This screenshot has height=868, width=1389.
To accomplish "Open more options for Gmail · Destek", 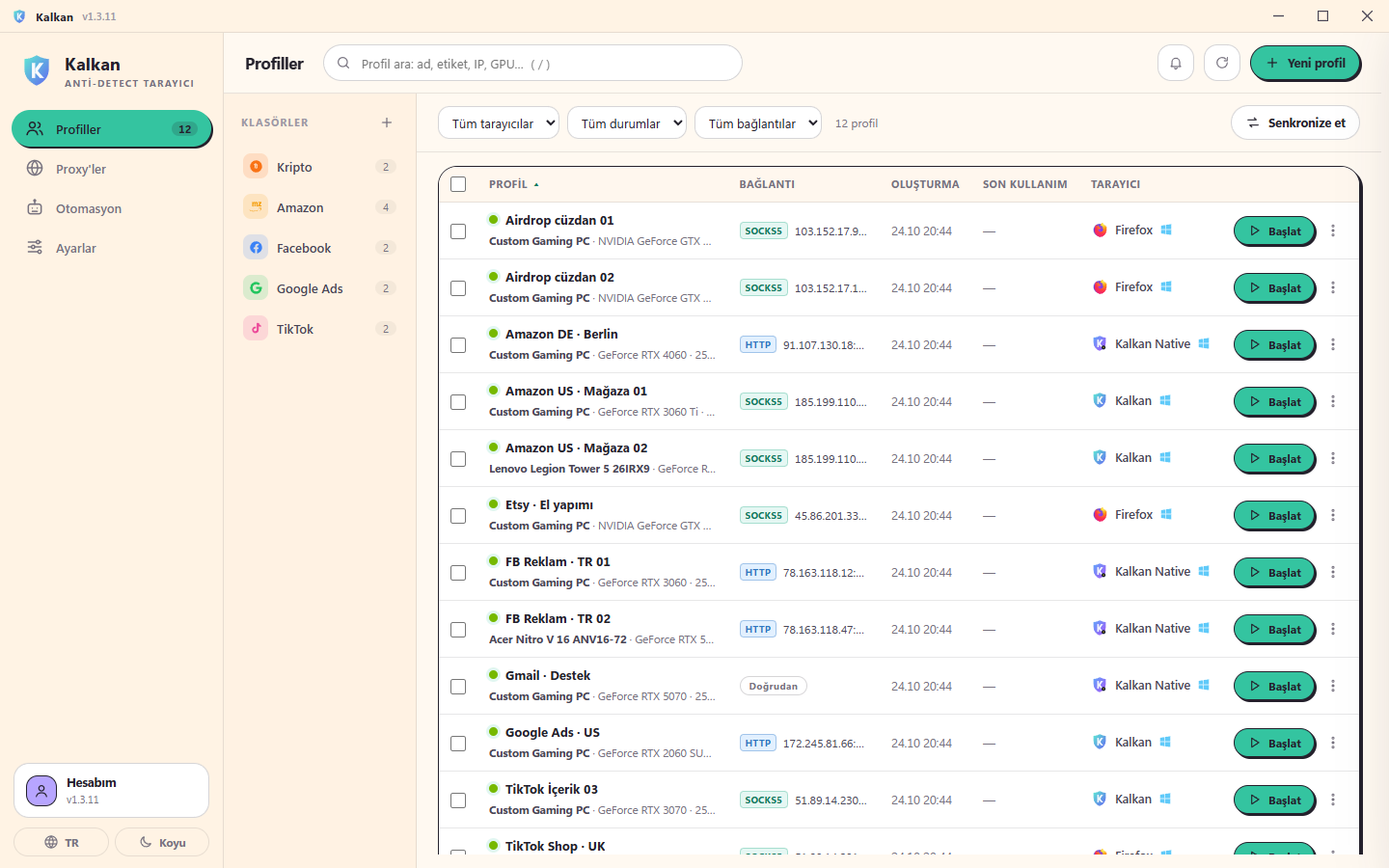I will pos(1333,686).
